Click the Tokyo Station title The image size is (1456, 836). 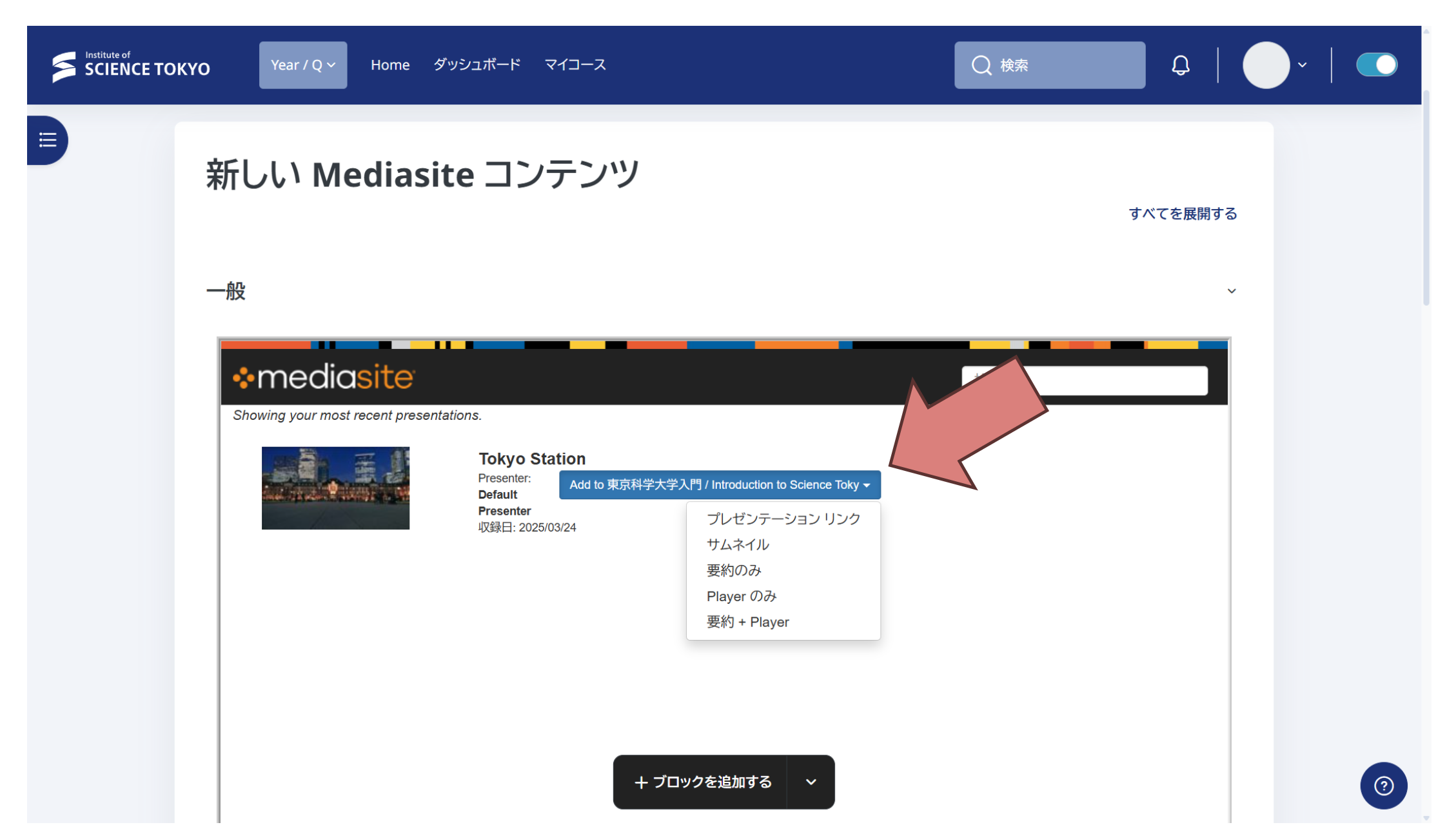(x=532, y=459)
